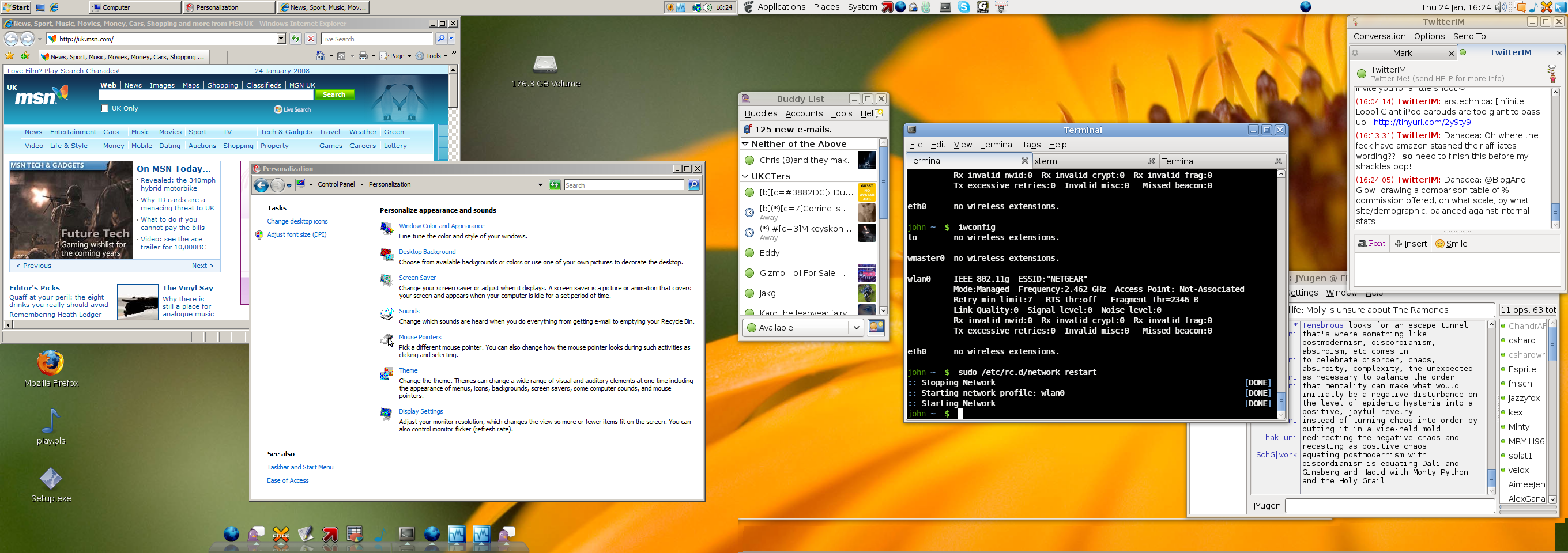This screenshot has height=553, width=1568.
Task: Open the mail icon in the GNOME panel
Action: (x=913, y=7)
